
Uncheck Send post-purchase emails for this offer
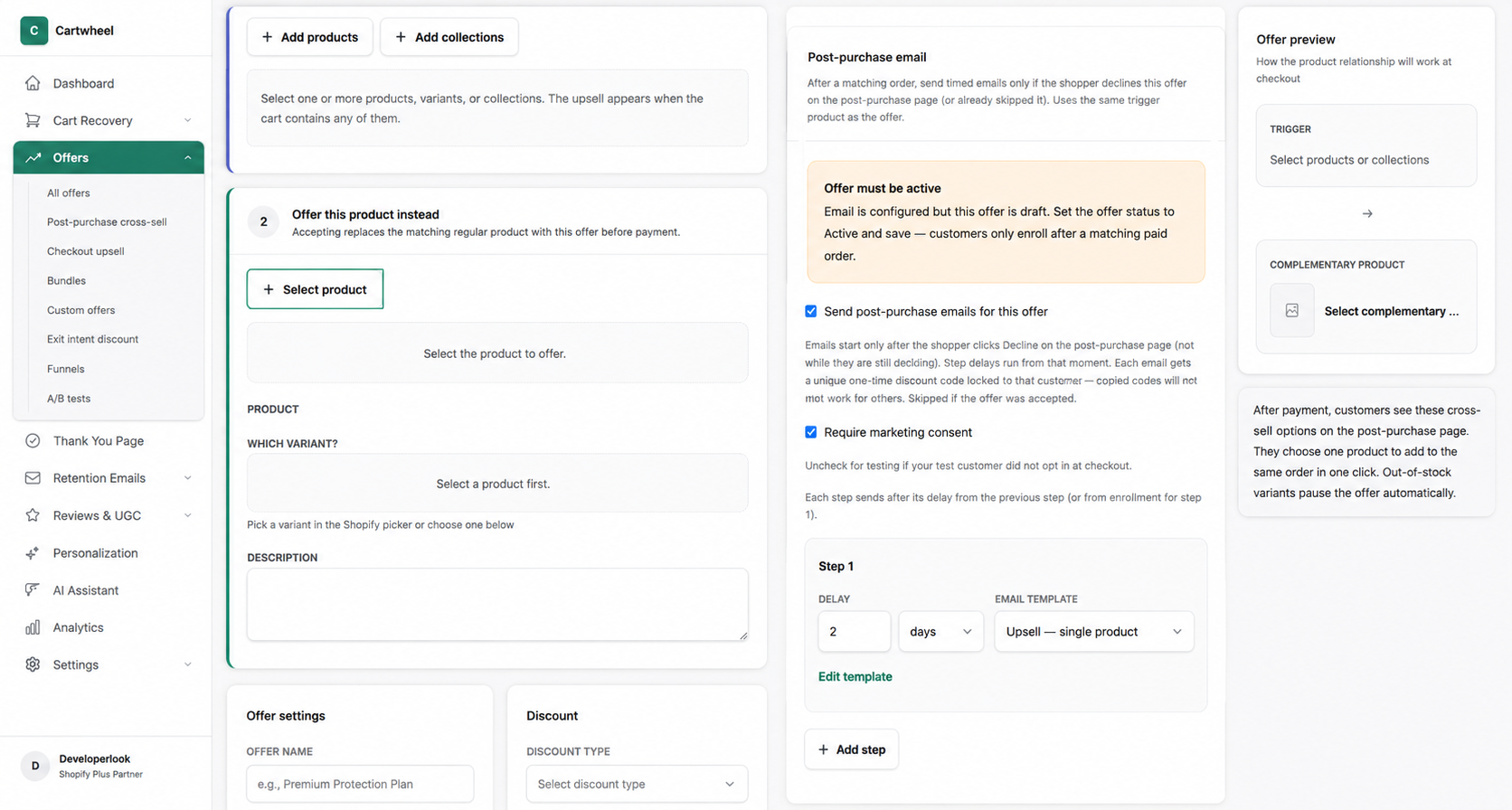(x=811, y=311)
